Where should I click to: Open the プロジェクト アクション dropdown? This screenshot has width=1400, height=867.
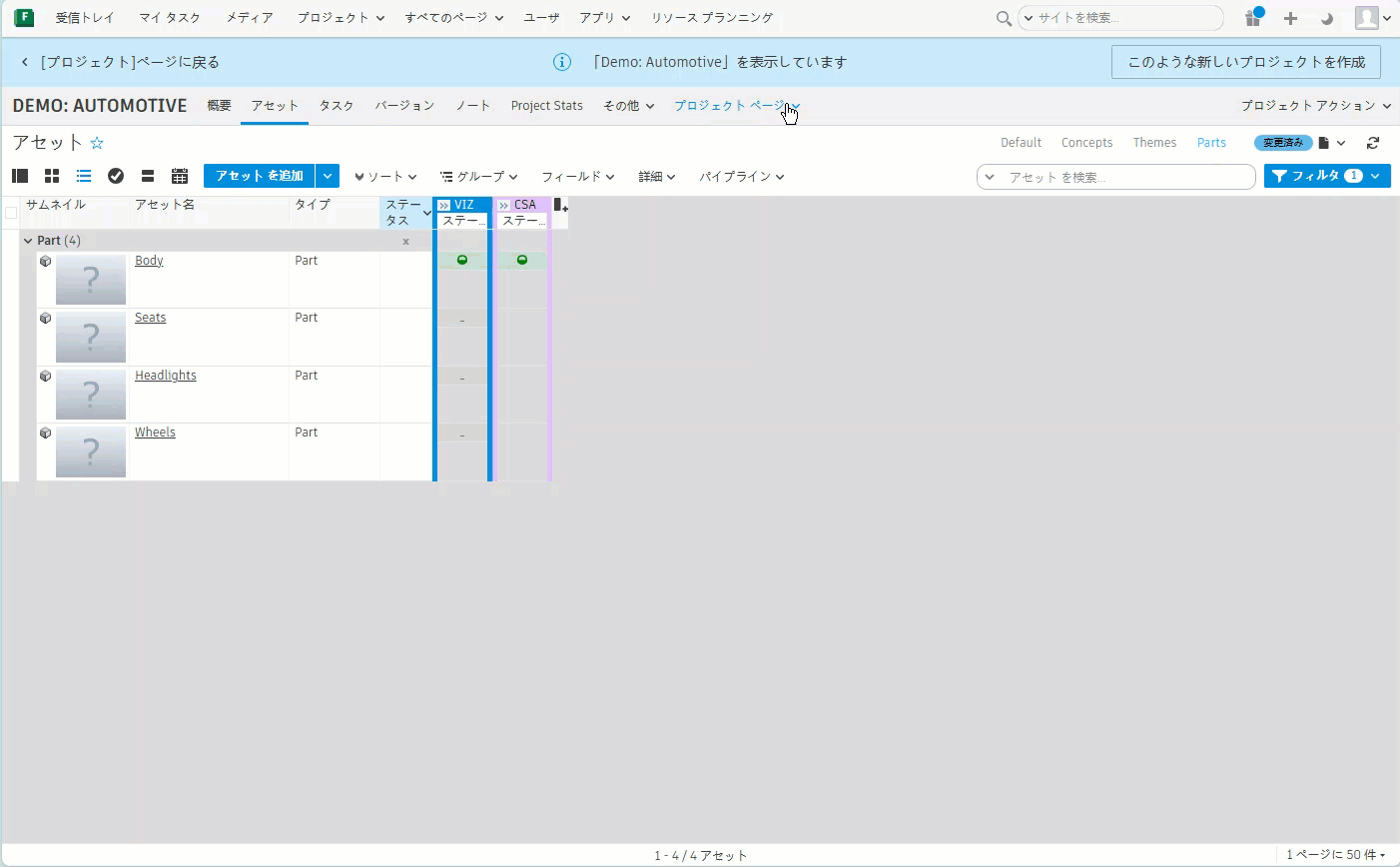(1316, 106)
